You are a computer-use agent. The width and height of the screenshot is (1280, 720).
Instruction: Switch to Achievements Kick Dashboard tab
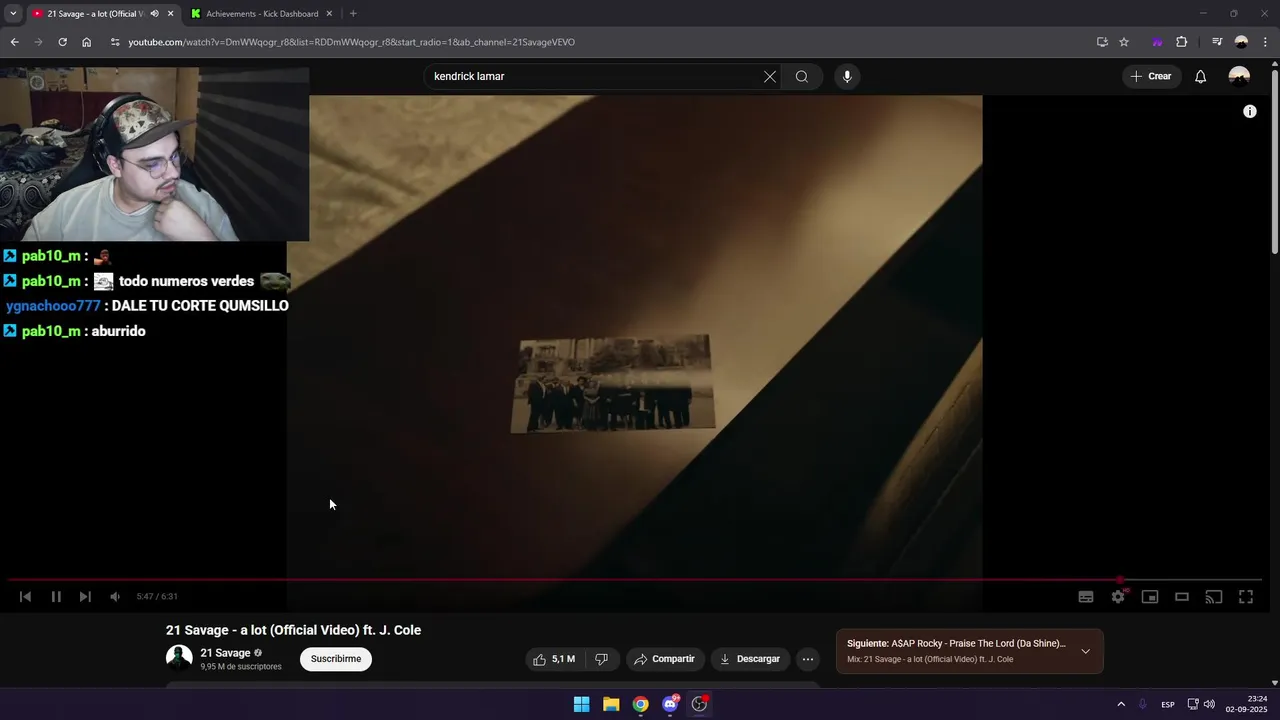pos(262,14)
